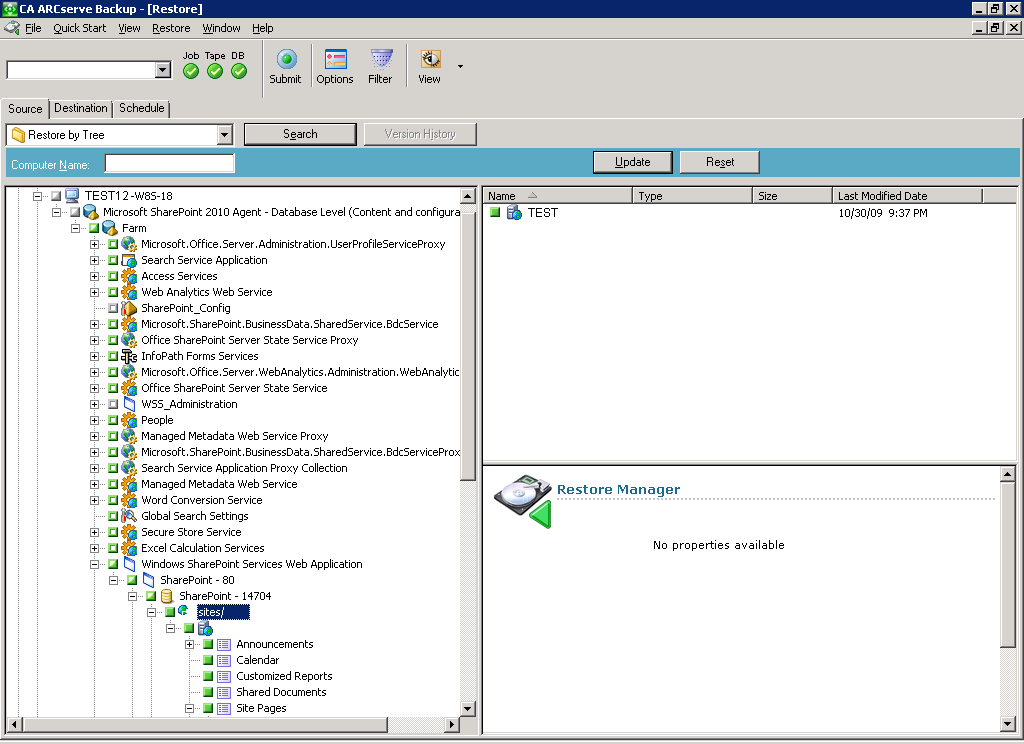Click the Tape status green check icon

coord(215,71)
